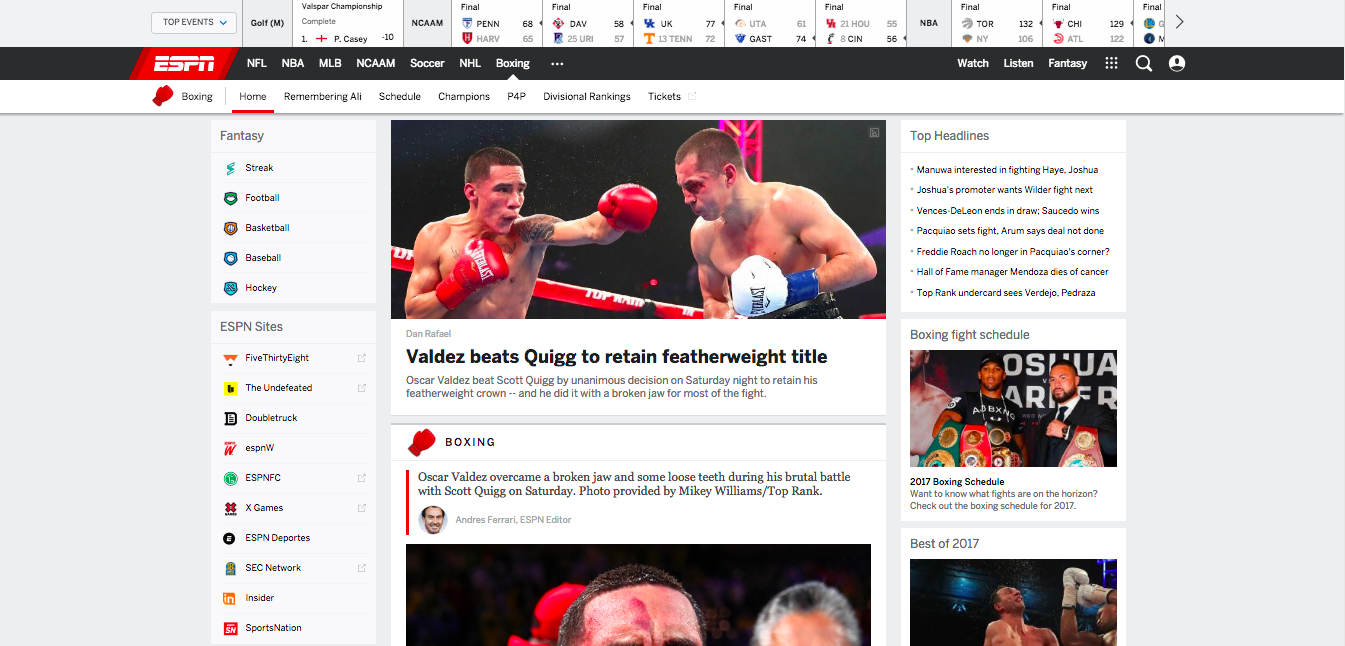Click the FiveThirtyEight fox icon

tap(231, 358)
